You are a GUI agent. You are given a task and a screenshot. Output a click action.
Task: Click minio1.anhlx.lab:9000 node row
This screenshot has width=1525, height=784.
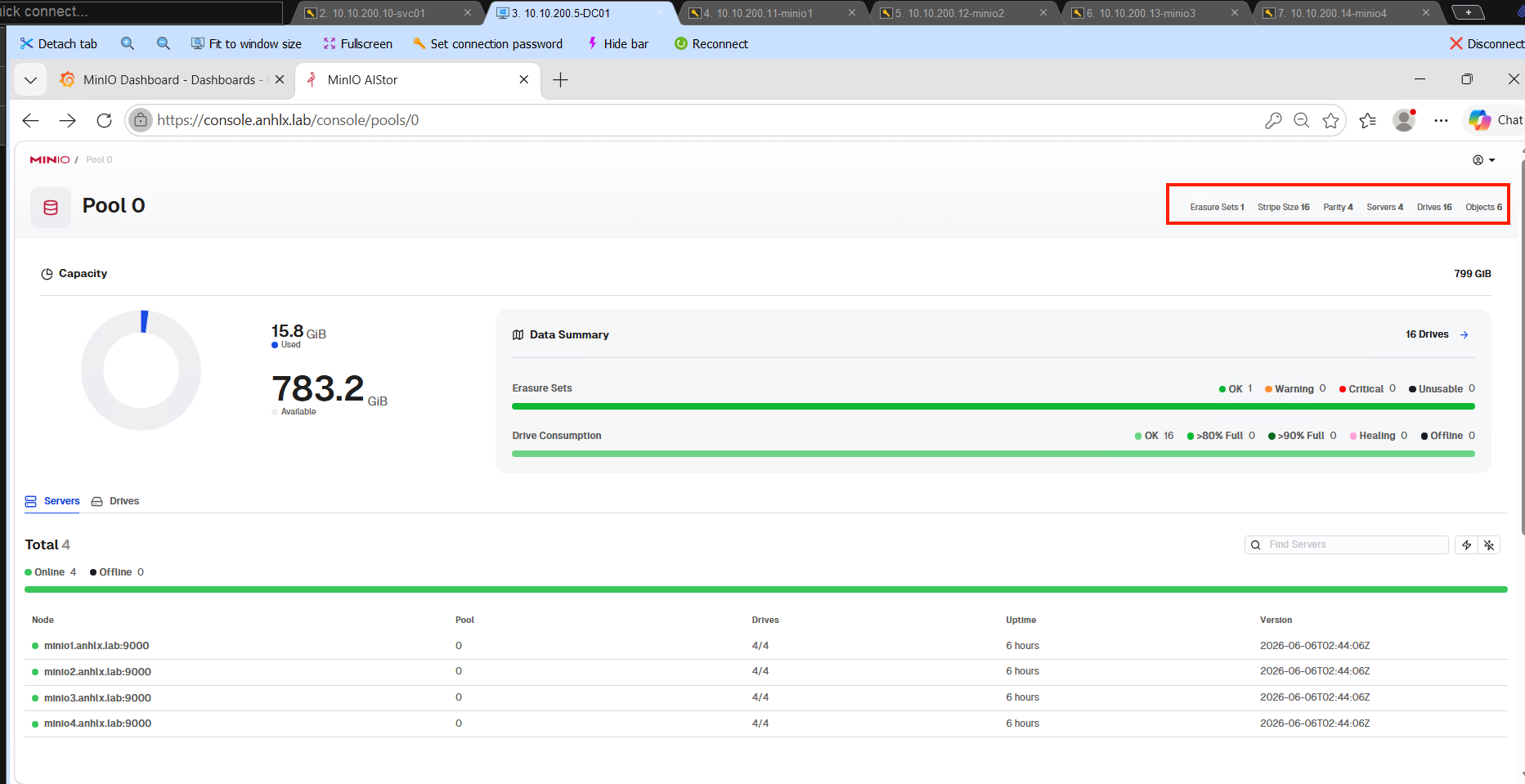(x=766, y=646)
